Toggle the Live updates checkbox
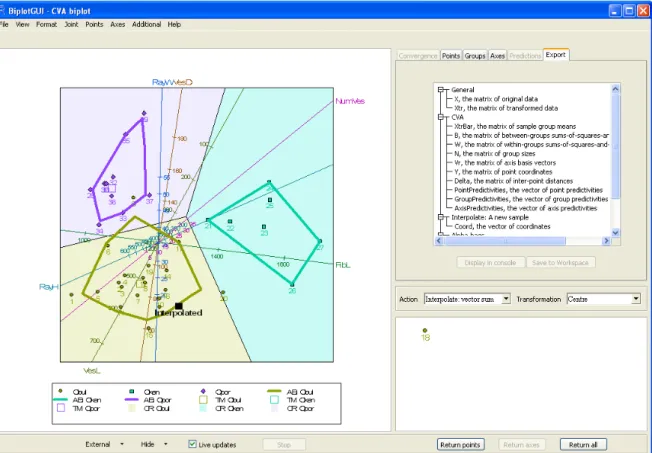Image resolution: width=652 pixels, height=453 pixels. [192, 444]
